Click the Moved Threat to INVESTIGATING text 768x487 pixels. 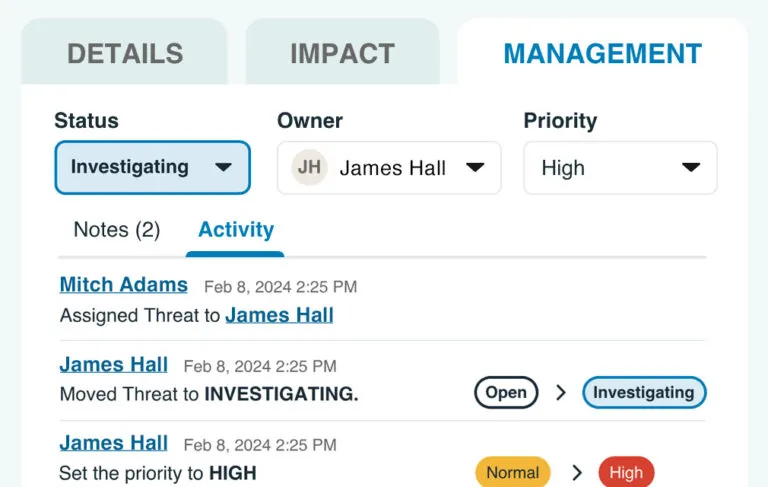[209, 394]
